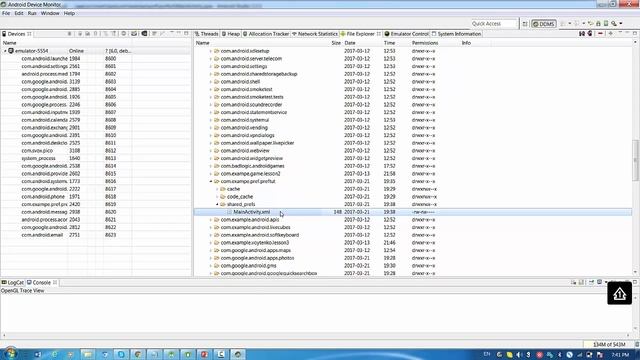The image size is (640, 360).
Task: Open the Edit menu
Action: click(19, 13)
